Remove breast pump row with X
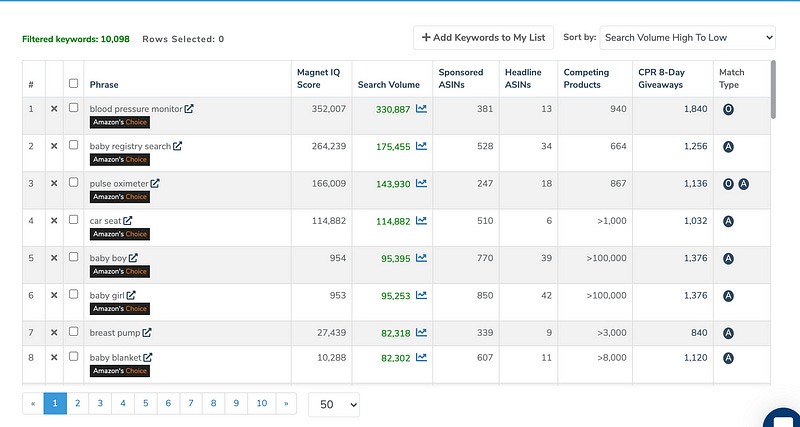 click(54, 333)
